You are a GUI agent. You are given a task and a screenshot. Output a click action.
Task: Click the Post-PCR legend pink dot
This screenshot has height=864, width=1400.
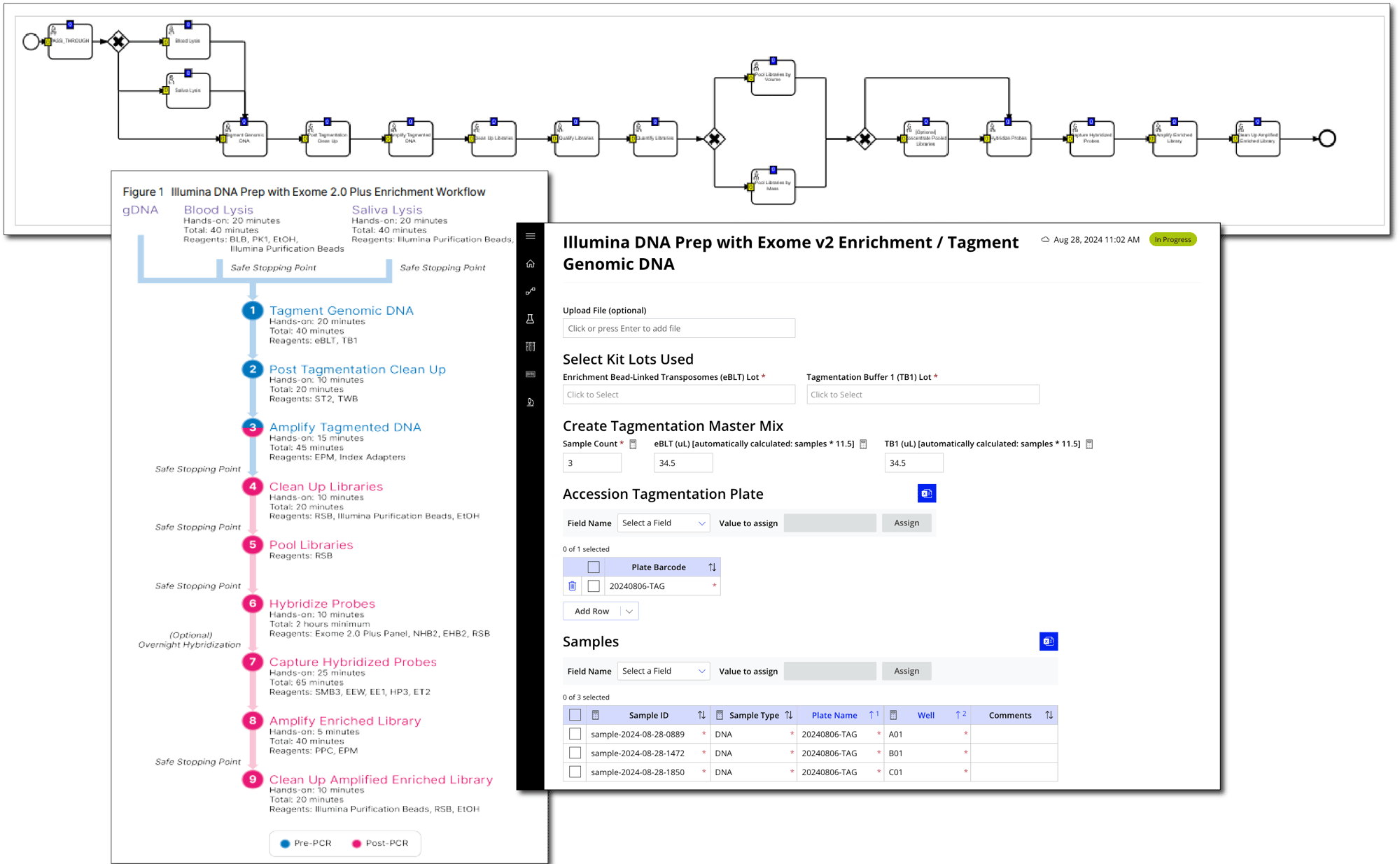(356, 843)
